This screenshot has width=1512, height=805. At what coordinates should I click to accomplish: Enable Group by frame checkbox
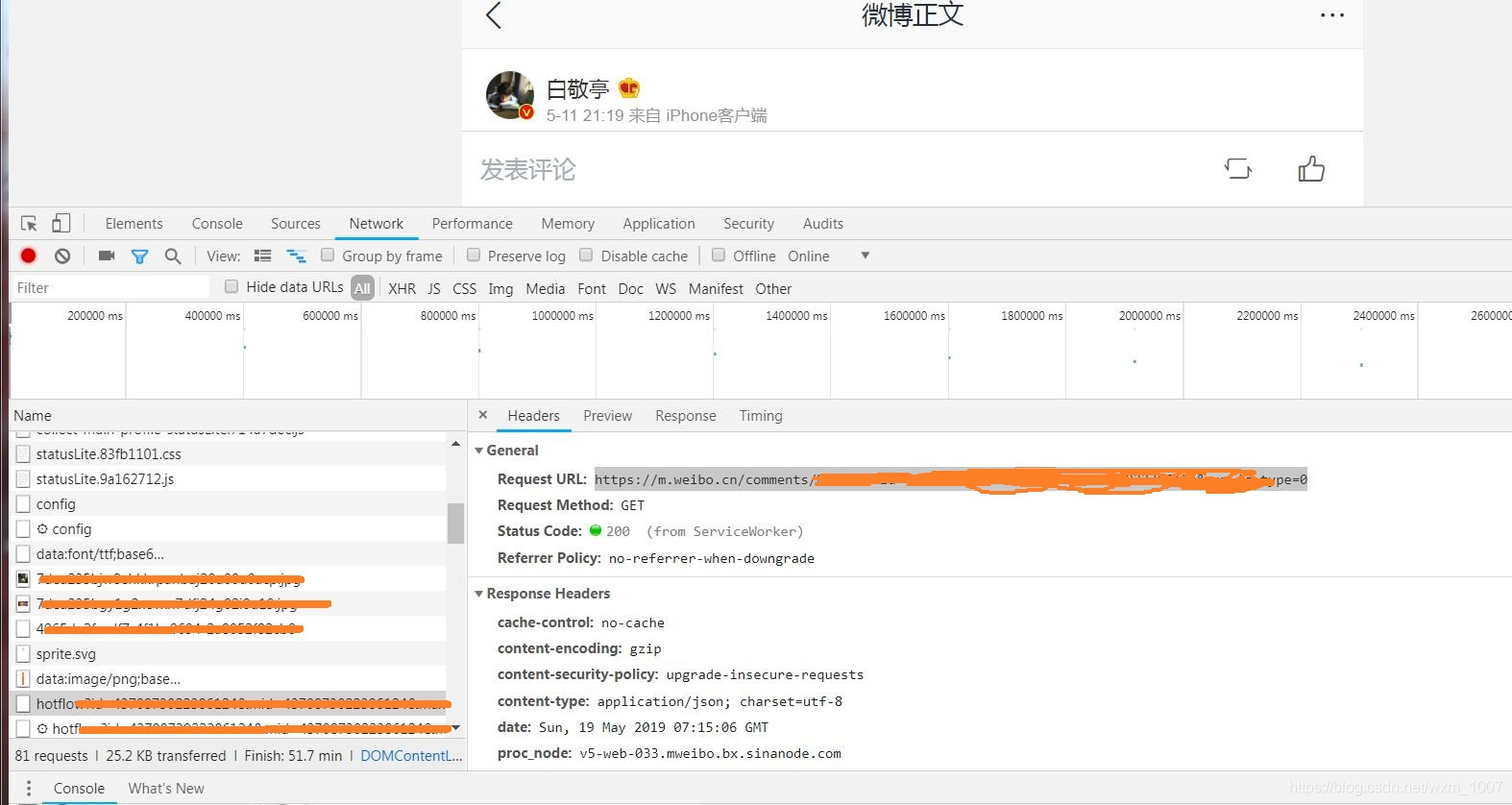(328, 255)
